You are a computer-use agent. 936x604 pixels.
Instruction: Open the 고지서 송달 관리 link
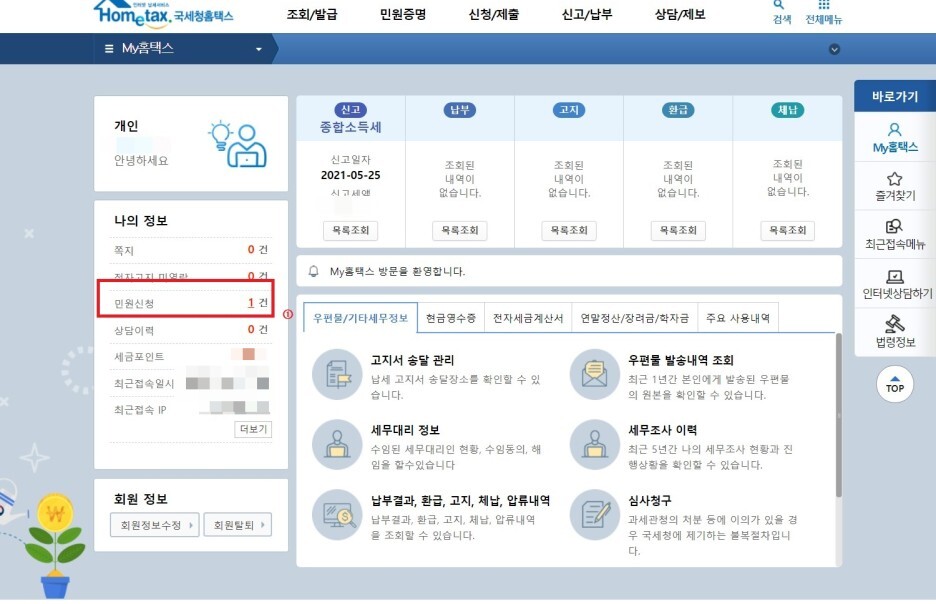click(x=412, y=360)
